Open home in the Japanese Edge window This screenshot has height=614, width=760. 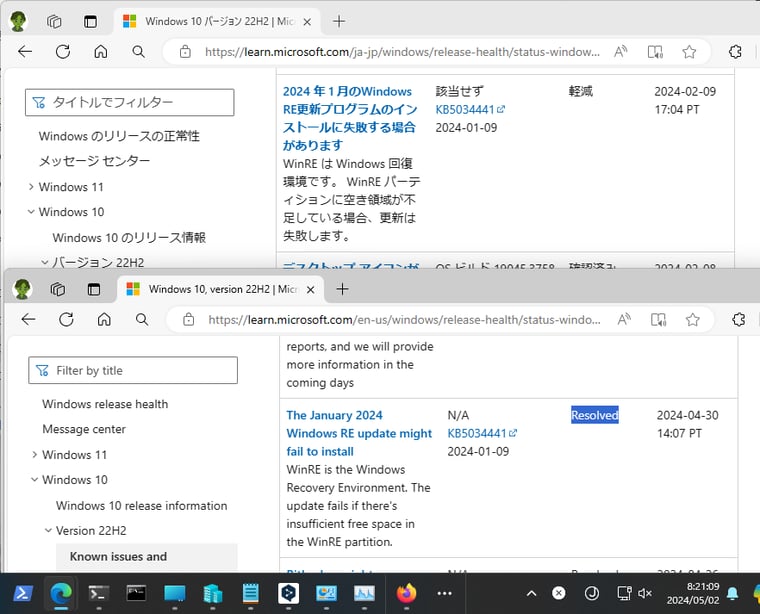[101, 51]
